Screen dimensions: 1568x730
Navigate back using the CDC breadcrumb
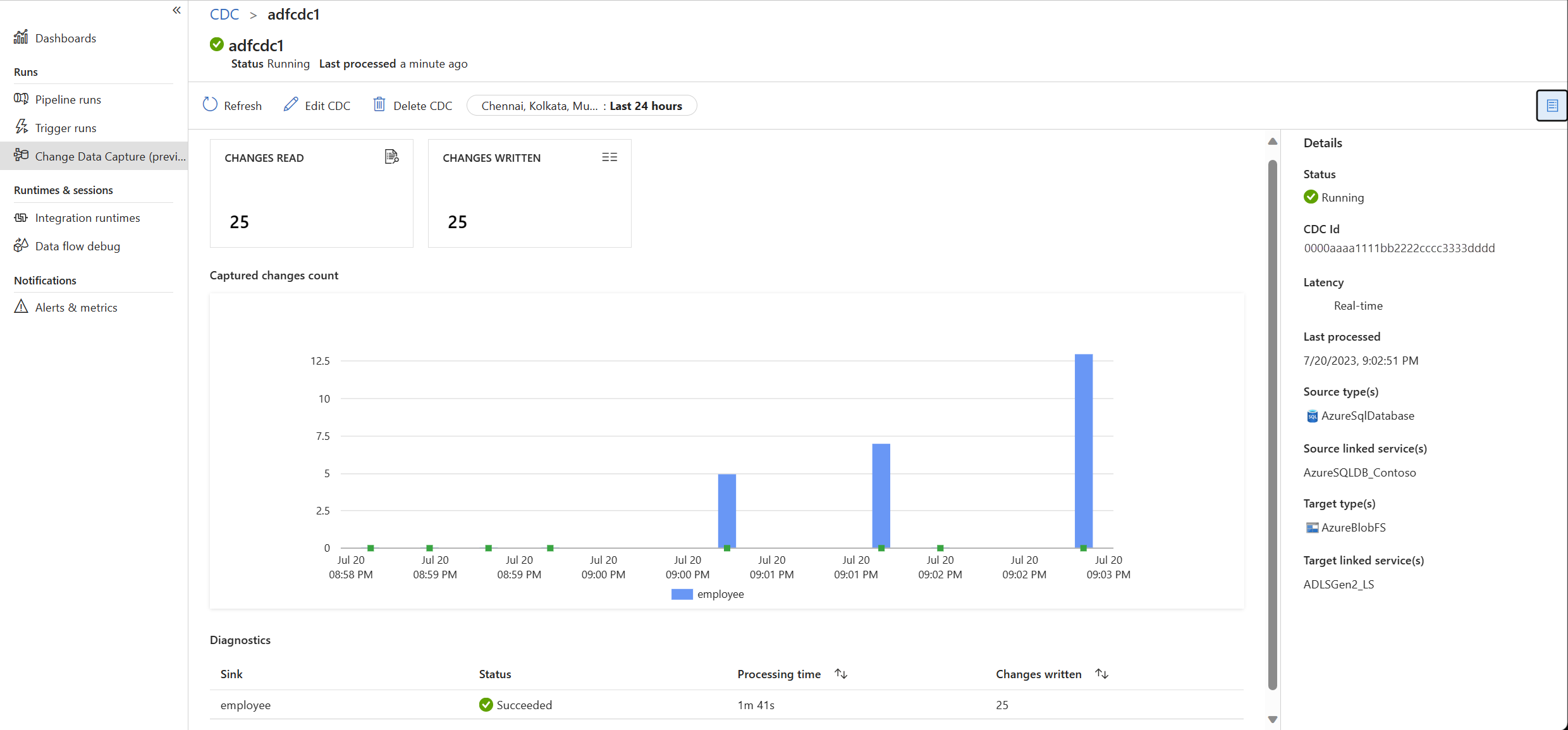tap(224, 14)
